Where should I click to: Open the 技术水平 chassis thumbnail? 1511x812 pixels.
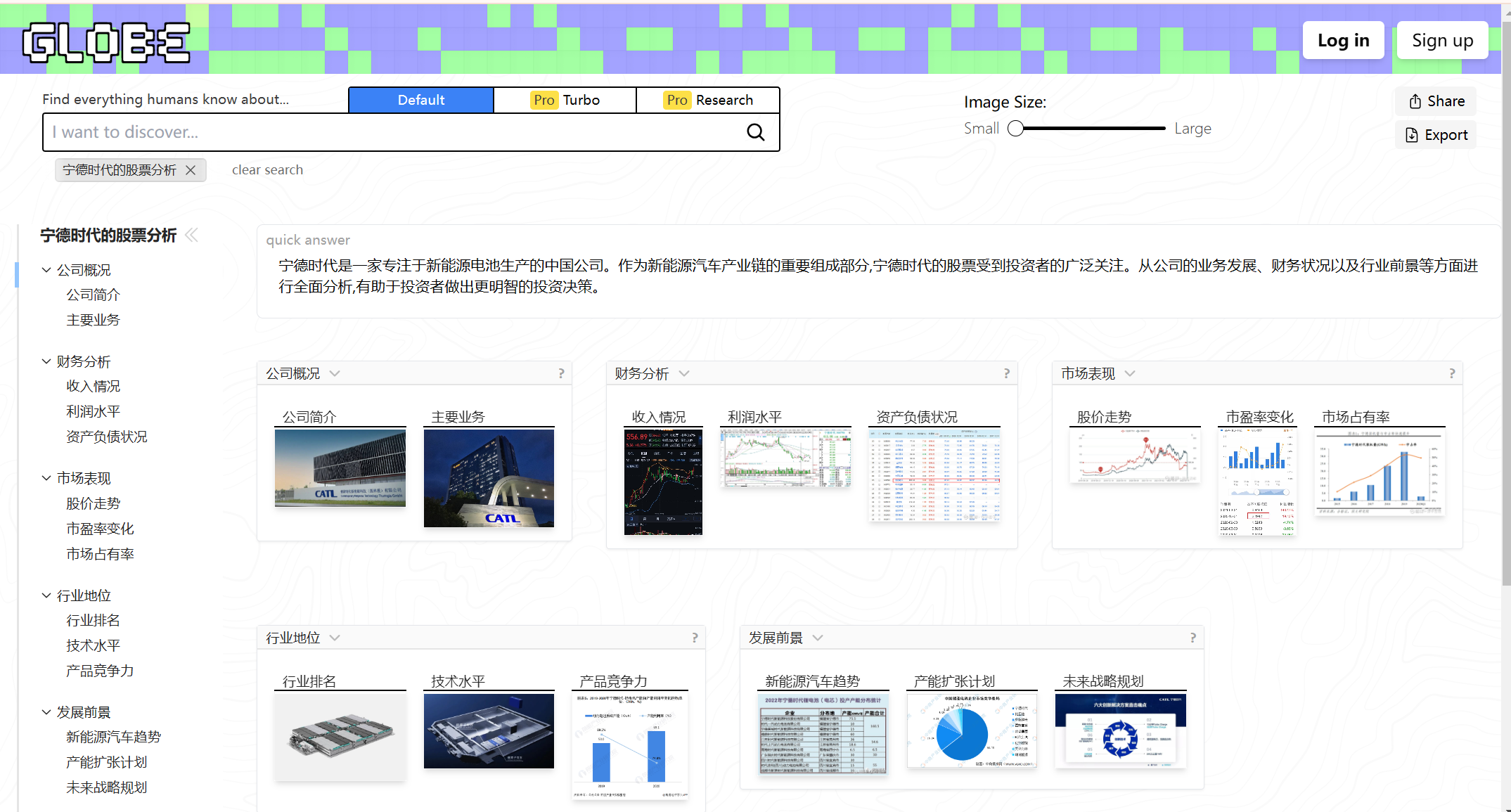(489, 731)
